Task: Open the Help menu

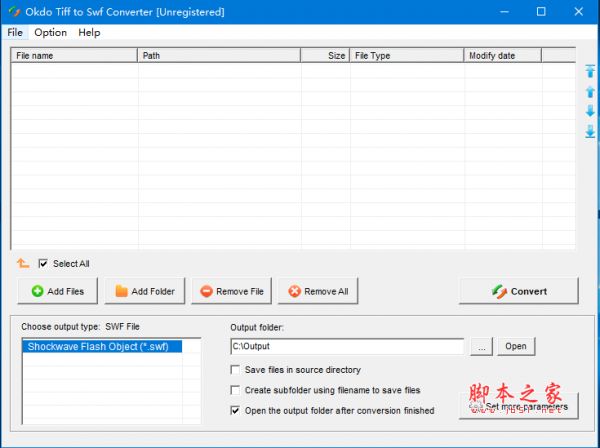Action: click(89, 33)
